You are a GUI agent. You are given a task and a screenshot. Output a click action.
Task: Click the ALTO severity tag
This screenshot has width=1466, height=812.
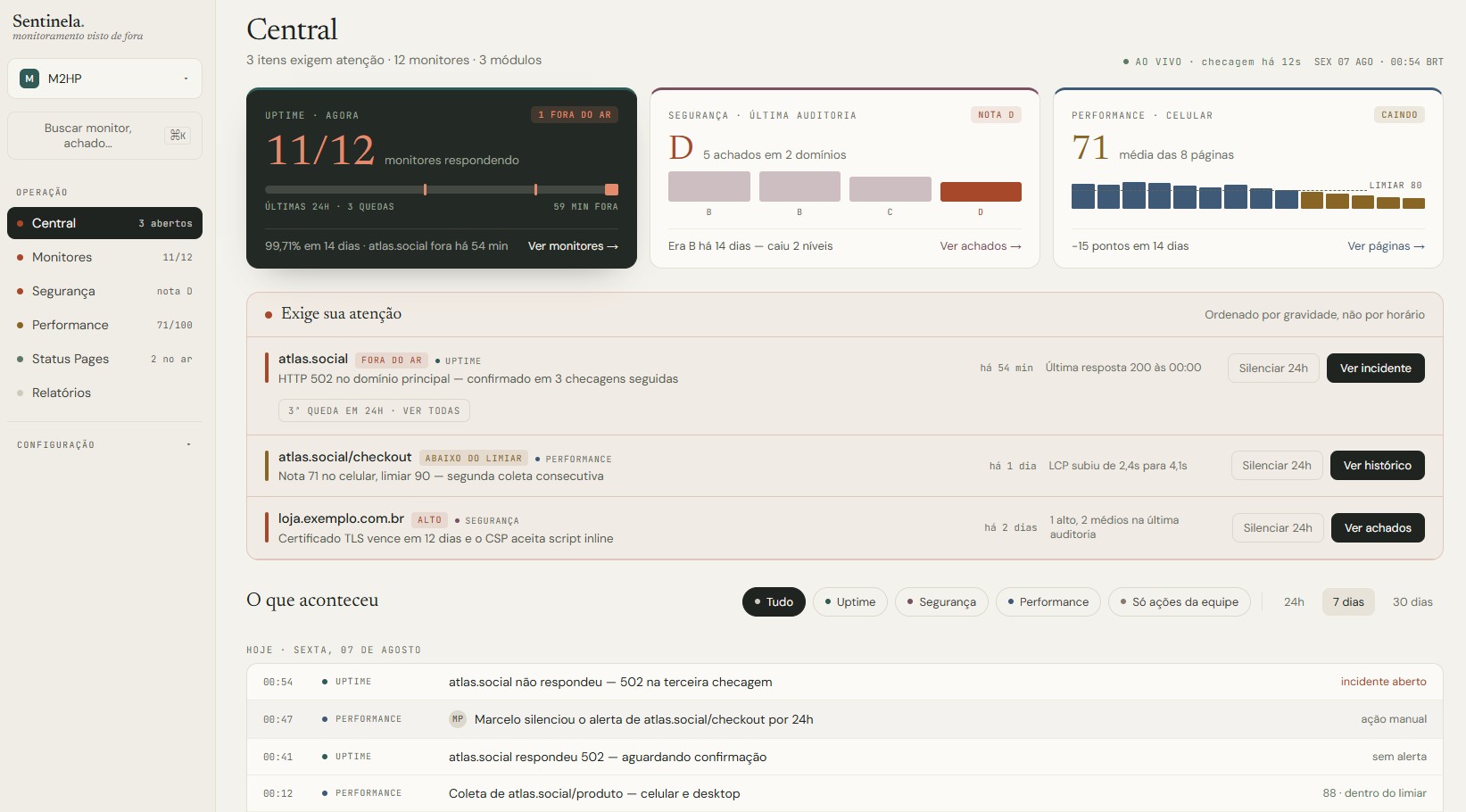coord(429,520)
